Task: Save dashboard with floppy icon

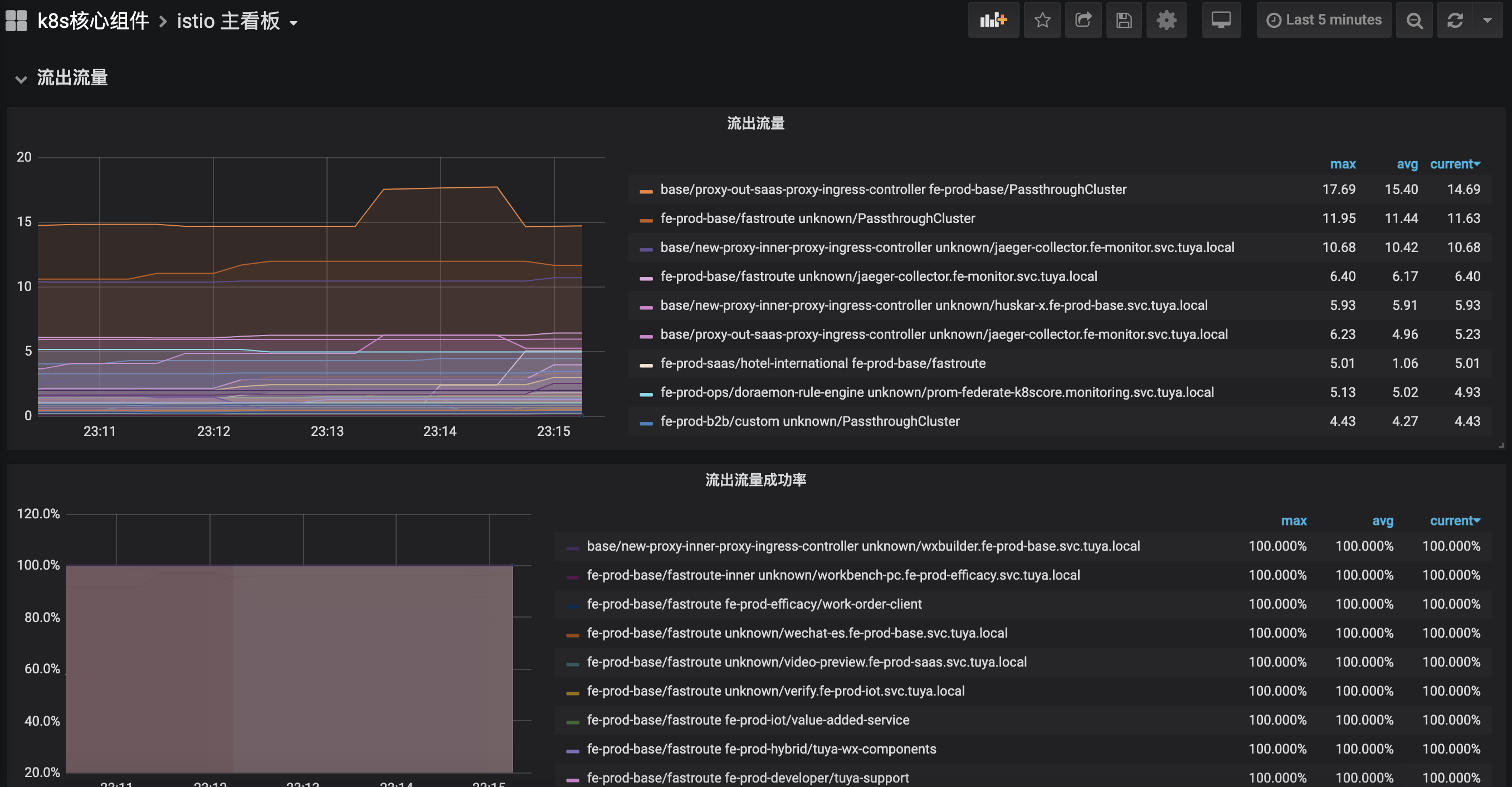Action: [x=1124, y=21]
